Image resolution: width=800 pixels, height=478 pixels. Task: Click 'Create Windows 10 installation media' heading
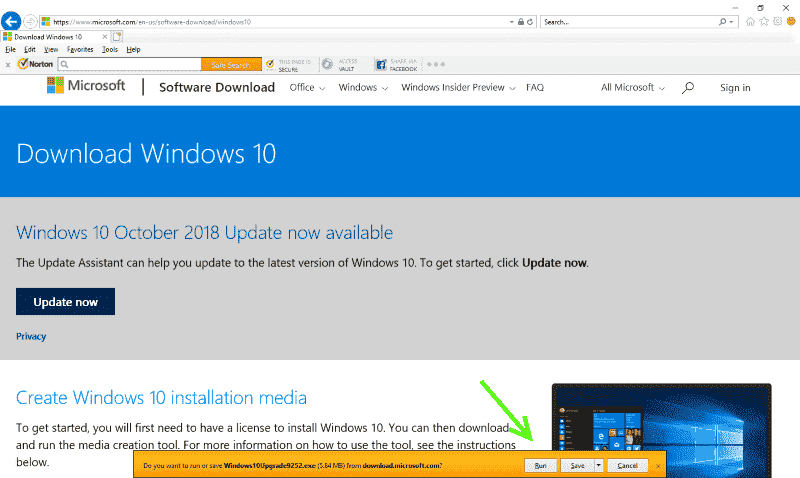[161, 397]
